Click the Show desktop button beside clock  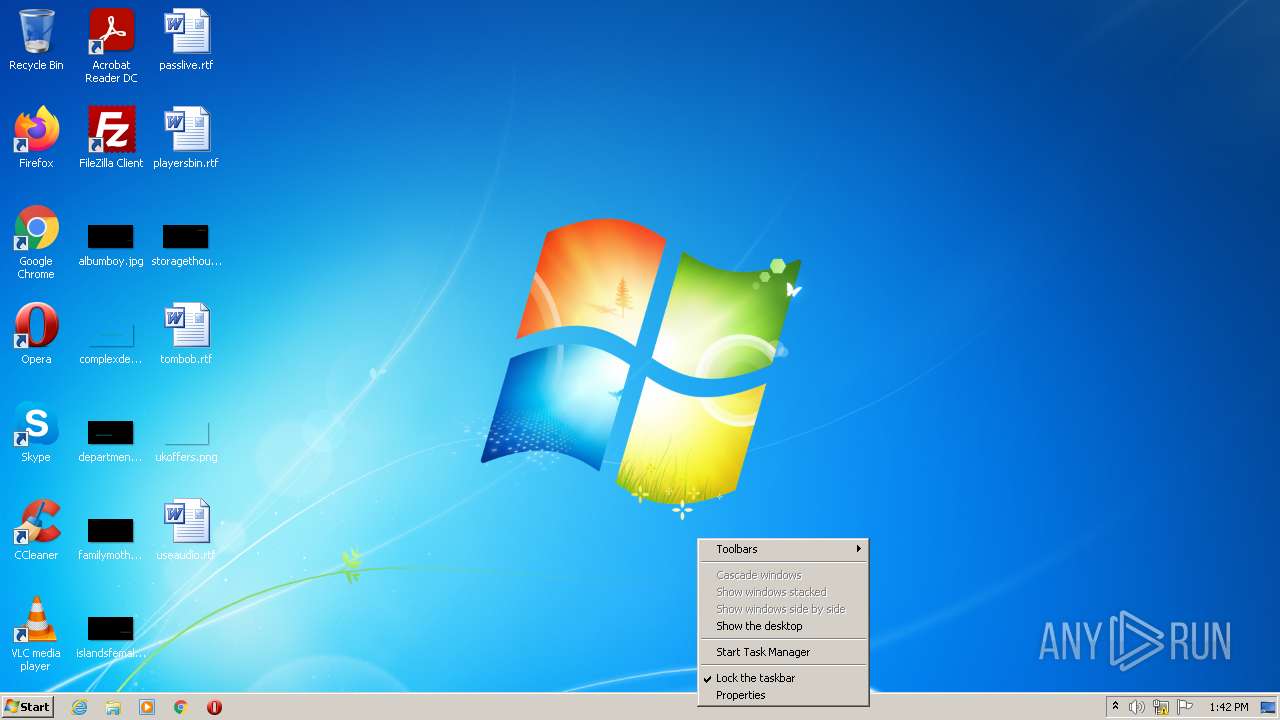pos(1269,707)
